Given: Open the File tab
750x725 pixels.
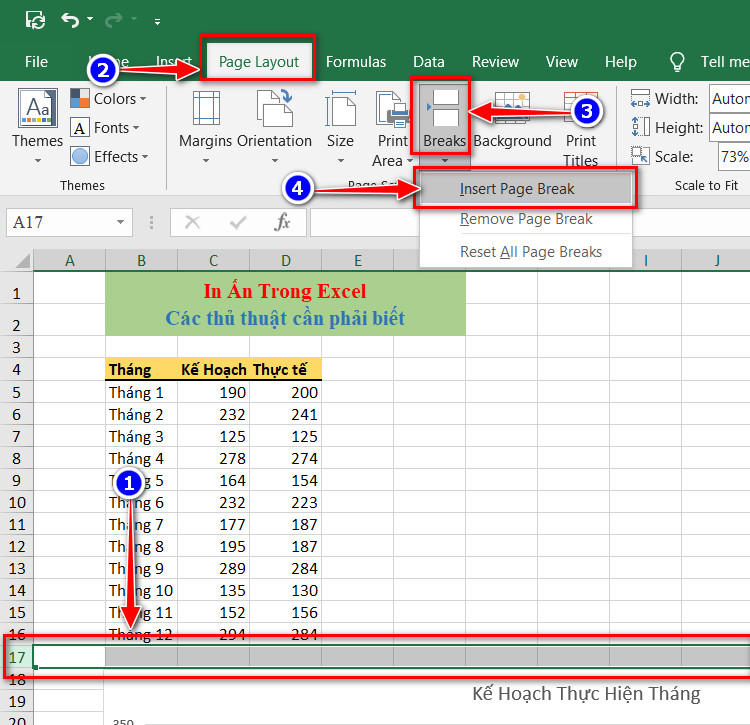Looking at the screenshot, I should [36, 62].
